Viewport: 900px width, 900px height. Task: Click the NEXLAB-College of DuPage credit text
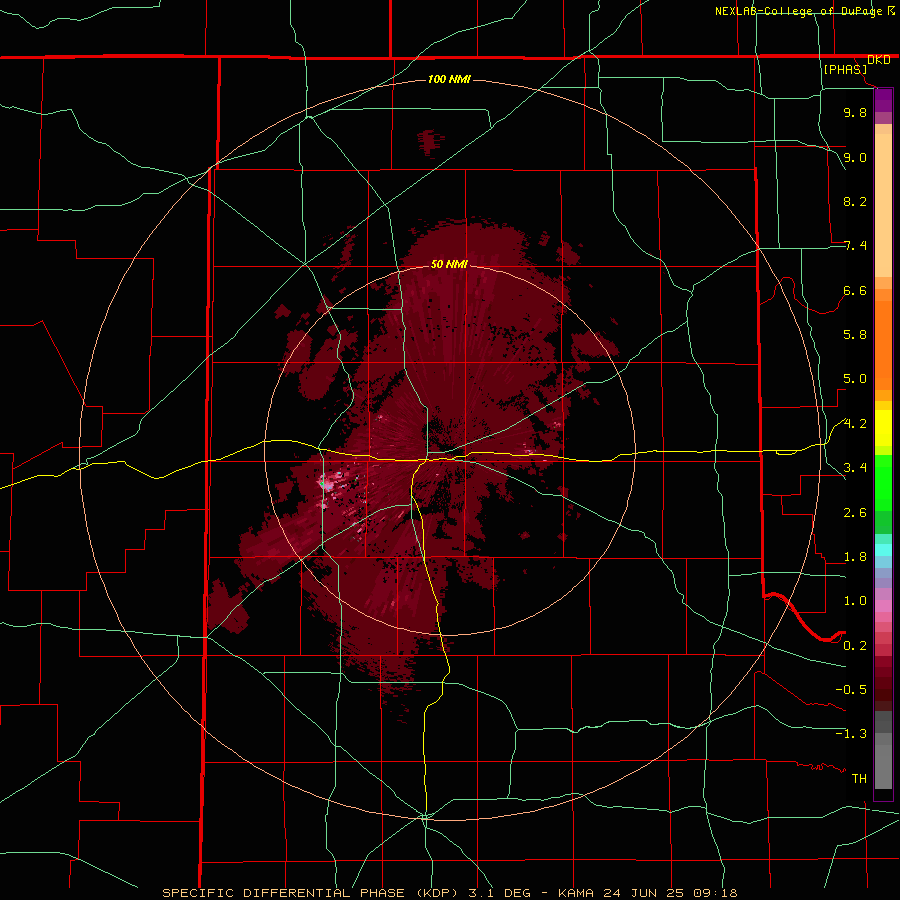pos(799,11)
